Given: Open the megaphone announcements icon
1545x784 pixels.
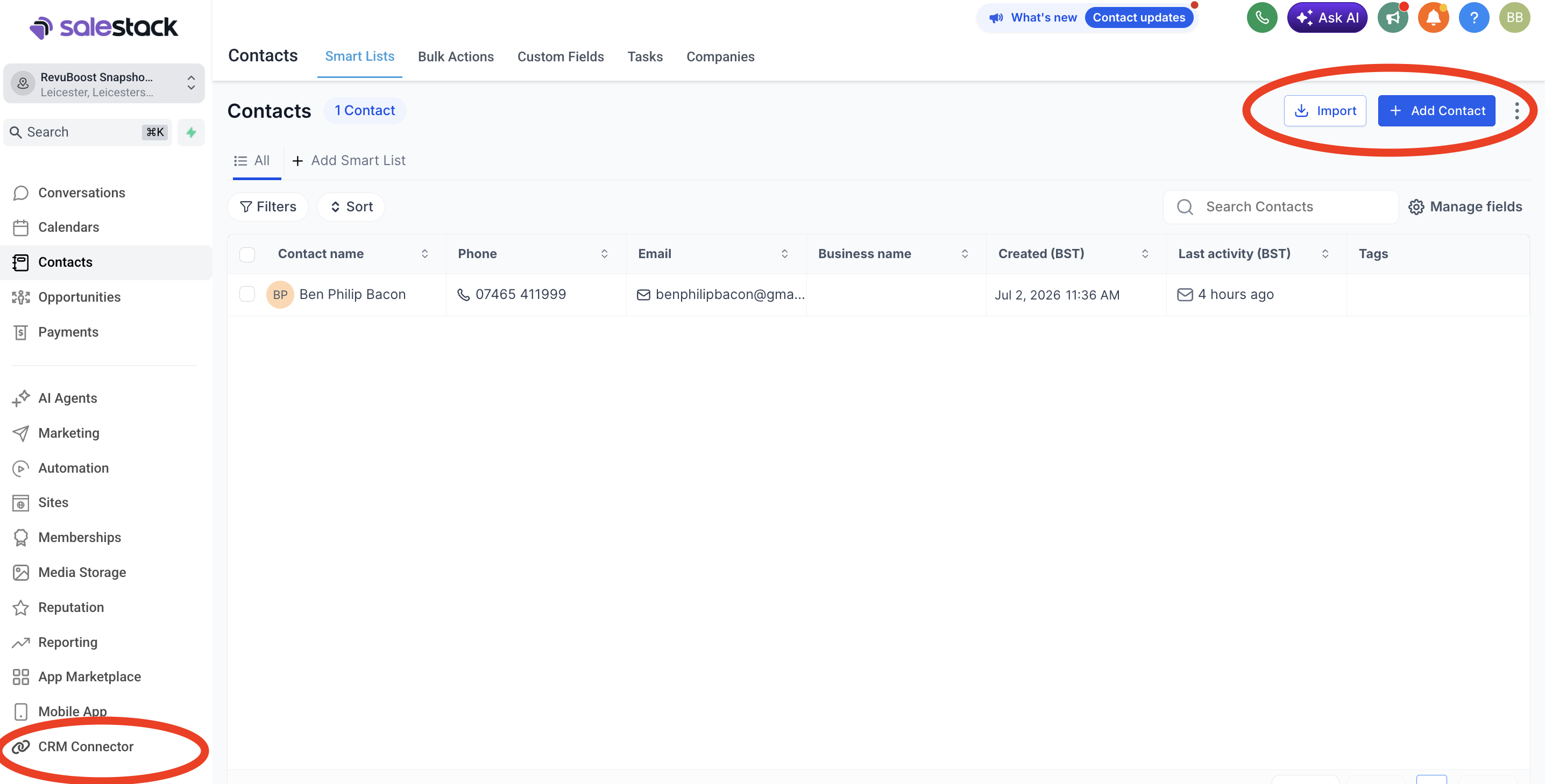Looking at the screenshot, I should tap(1393, 18).
